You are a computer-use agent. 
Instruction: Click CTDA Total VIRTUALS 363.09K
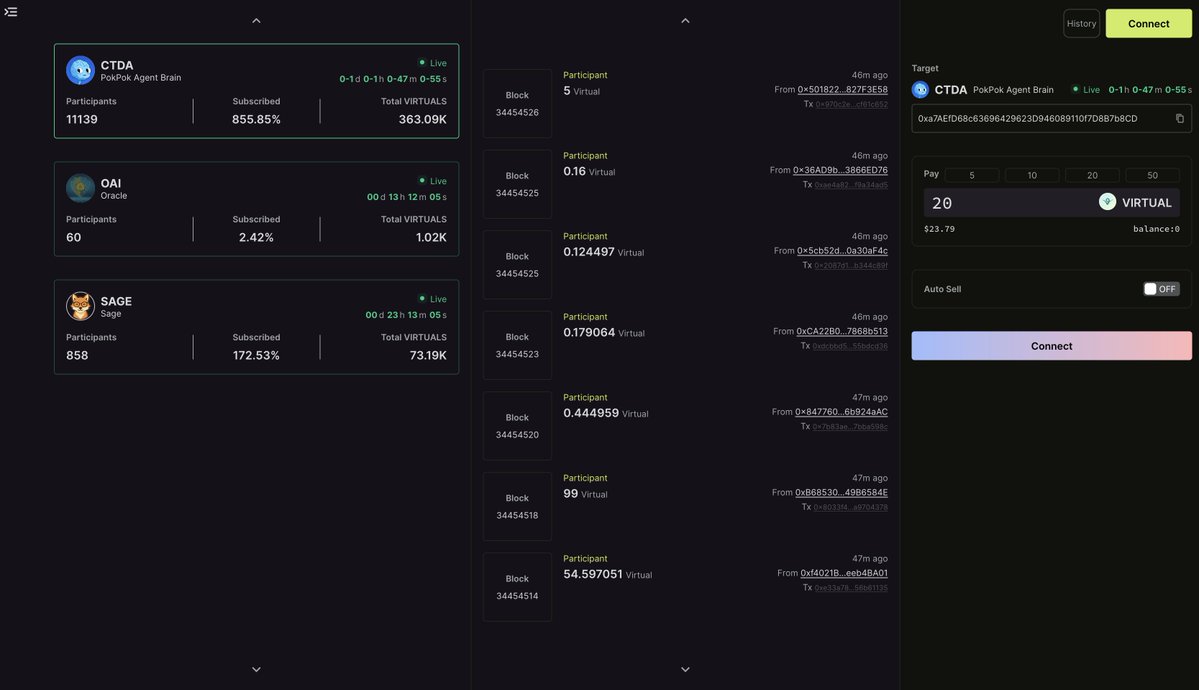point(422,119)
